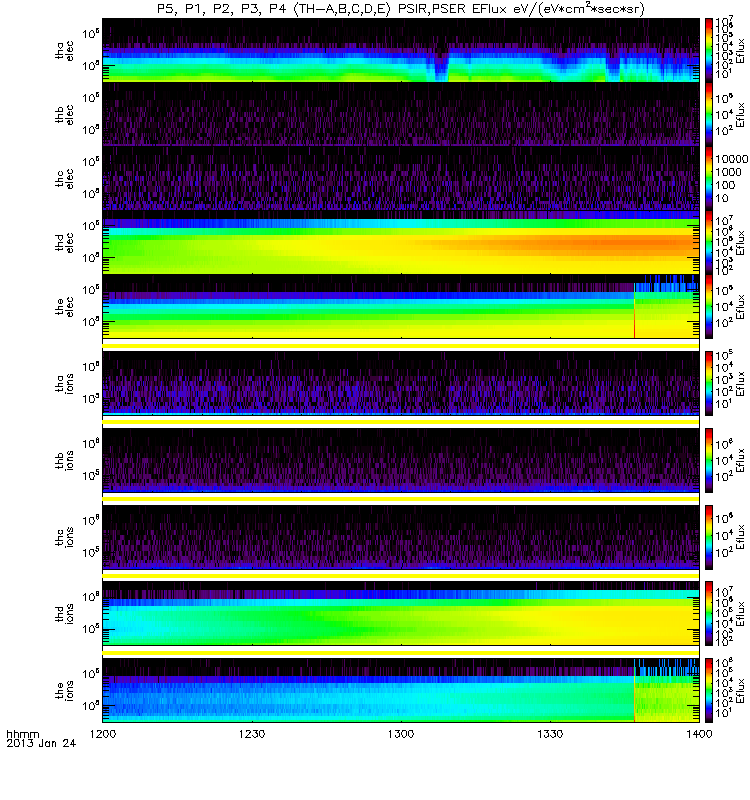Image resolution: width=750 pixels, height=800 pixels.
Task: Select the 'thd elec' panel label
Action: click(64, 242)
